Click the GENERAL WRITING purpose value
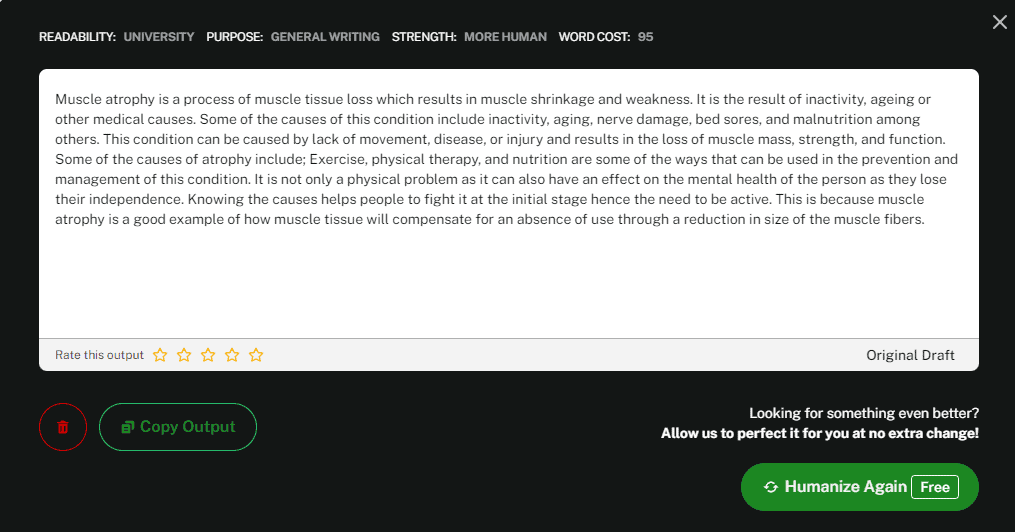Screen dimensions: 1015x532 click(325, 37)
